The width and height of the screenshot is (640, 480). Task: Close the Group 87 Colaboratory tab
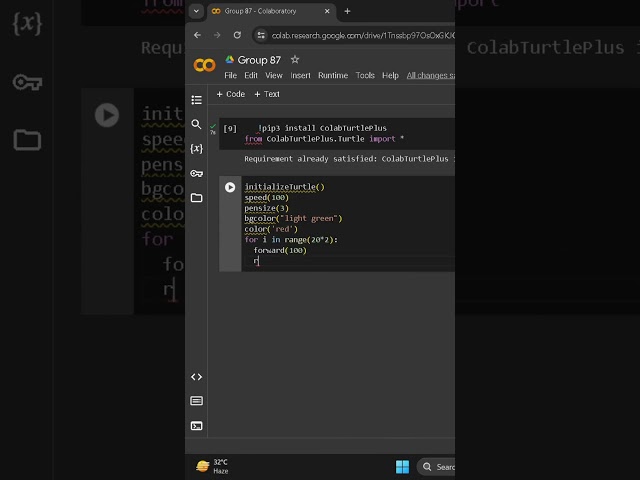(x=327, y=11)
